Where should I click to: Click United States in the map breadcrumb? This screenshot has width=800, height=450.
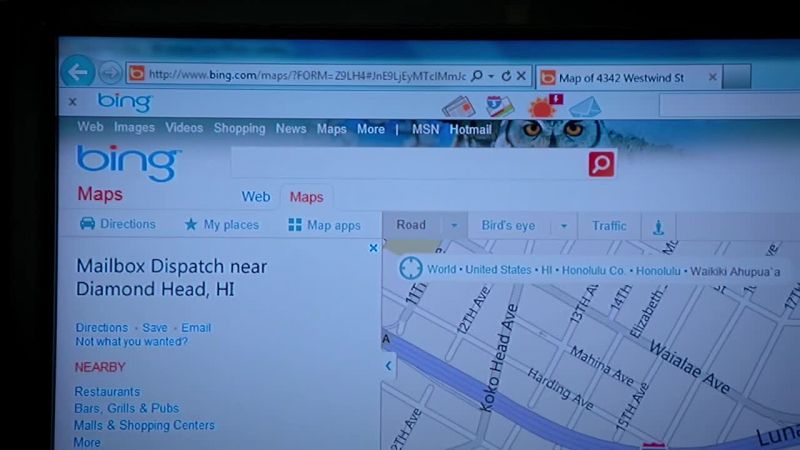point(498,270)
